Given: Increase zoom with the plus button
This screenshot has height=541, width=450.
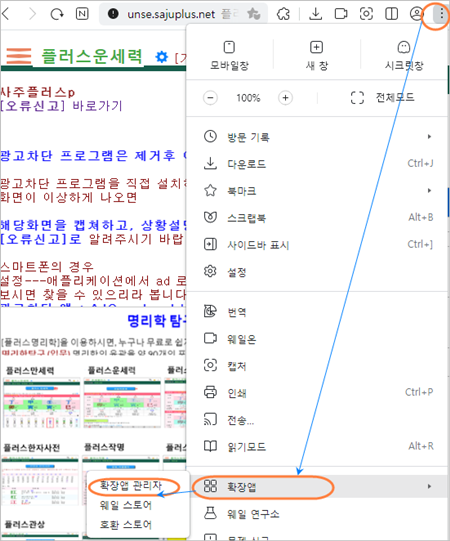Looking at the screenshot, I should (285, 98).
